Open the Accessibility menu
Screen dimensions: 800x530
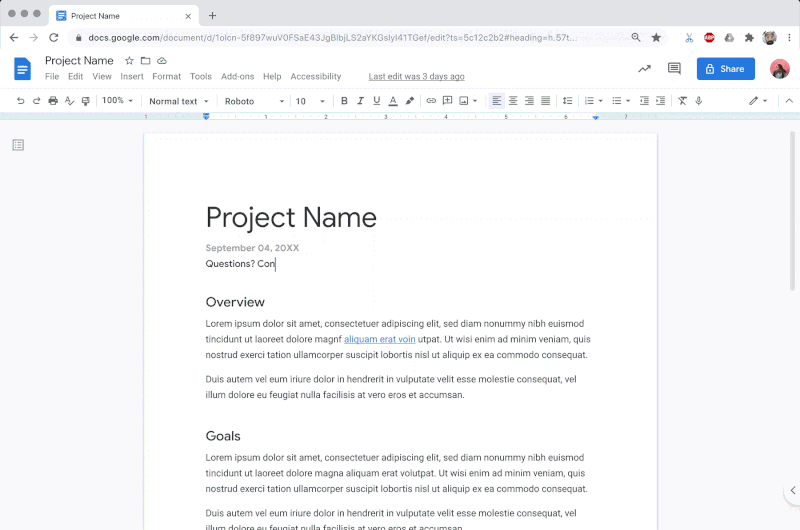316,77
